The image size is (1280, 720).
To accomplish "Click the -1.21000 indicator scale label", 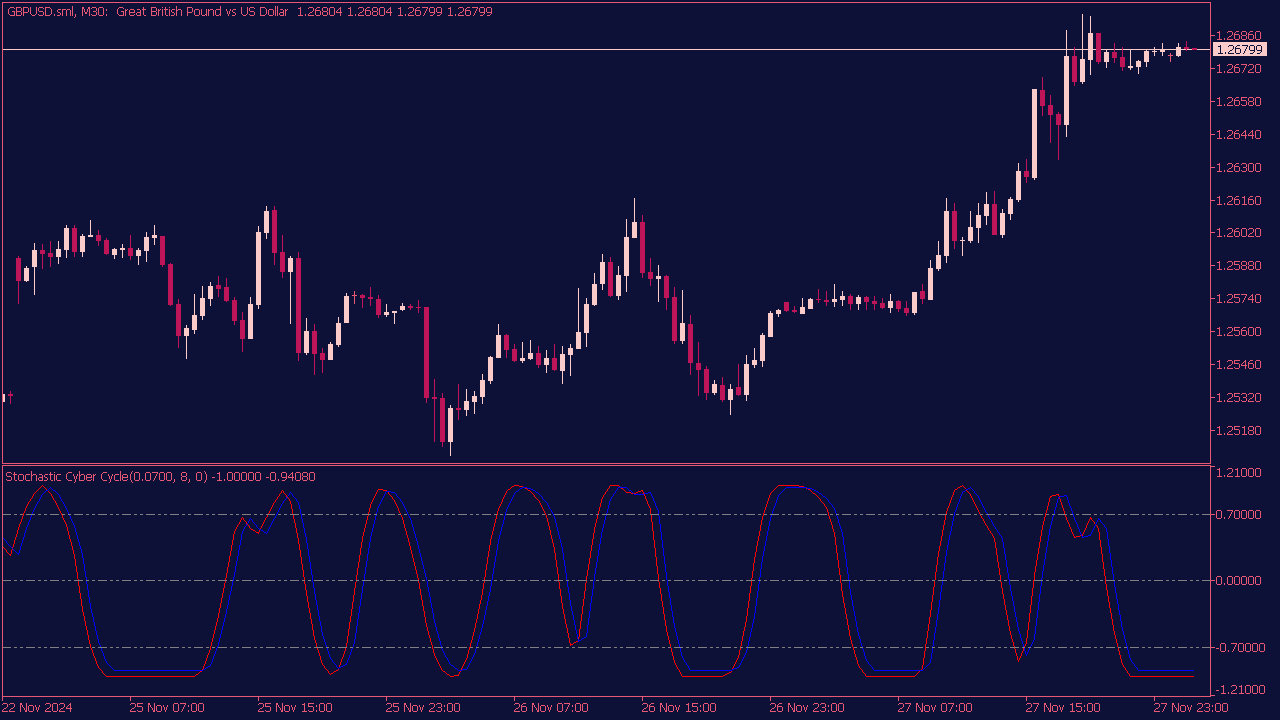I will click(1239, 690).
